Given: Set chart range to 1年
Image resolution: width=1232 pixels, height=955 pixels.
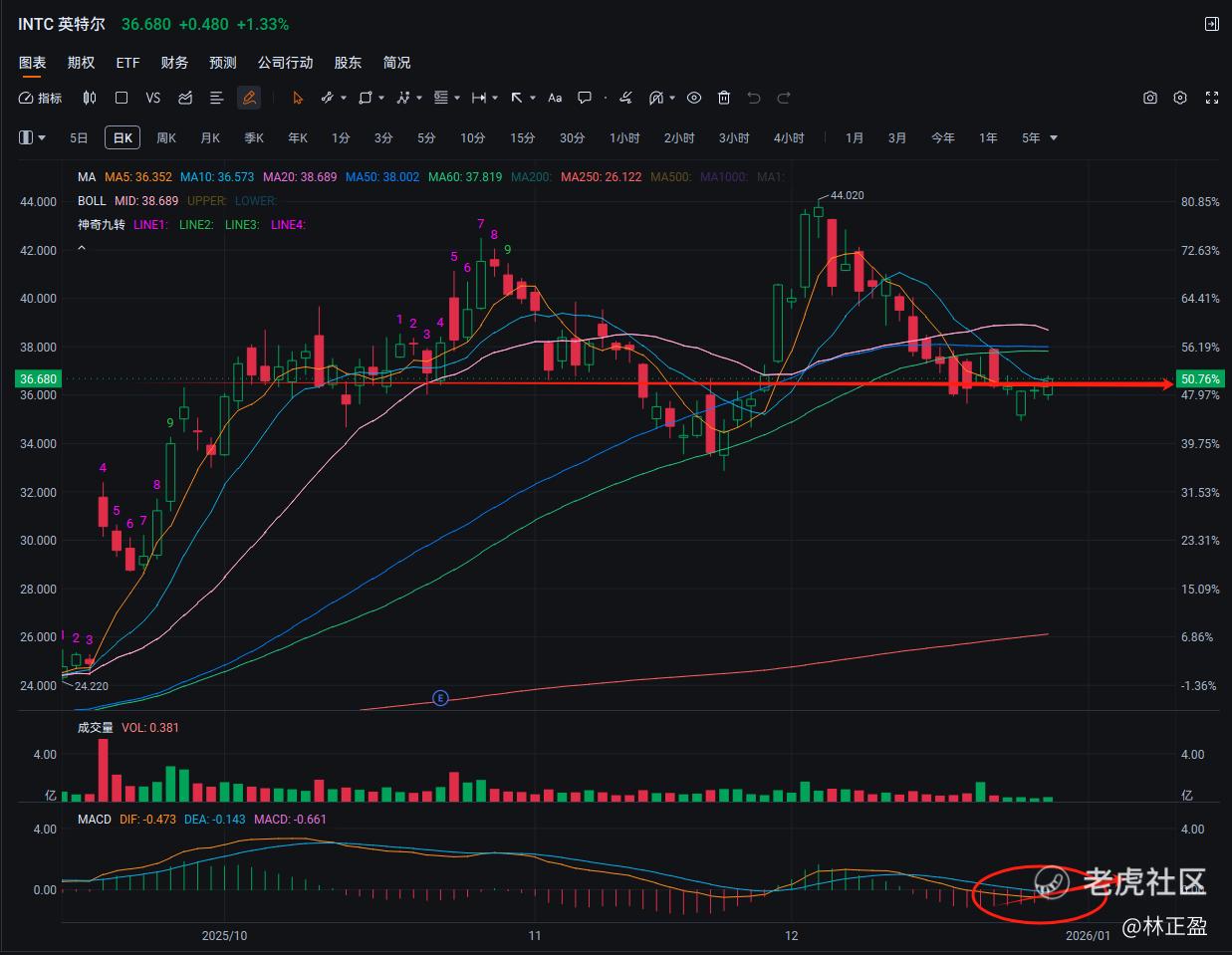Looking at the screenshot, I should 988,137.
